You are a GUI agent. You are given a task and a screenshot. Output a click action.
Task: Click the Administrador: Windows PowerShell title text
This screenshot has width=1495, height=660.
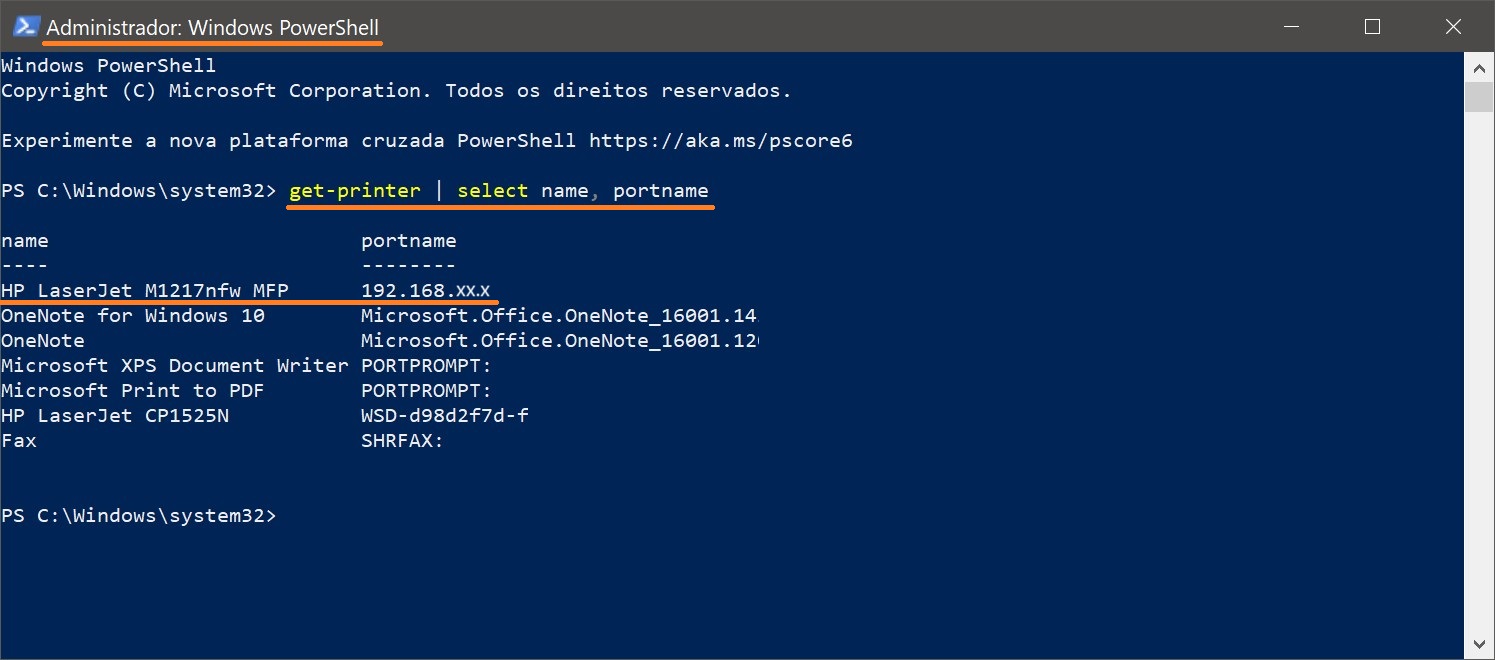coord(213,28)
